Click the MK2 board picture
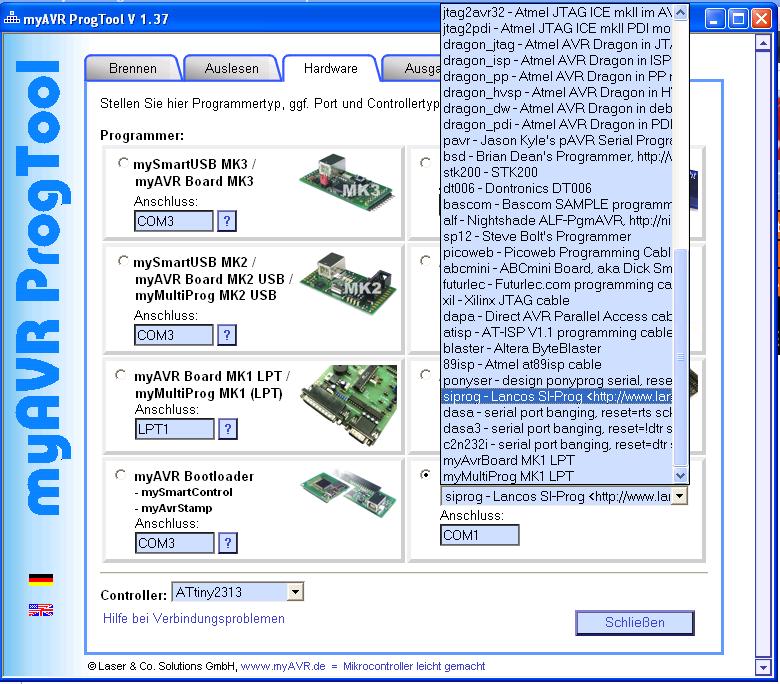This screenshot has height=684, width=780. (348, 285)
